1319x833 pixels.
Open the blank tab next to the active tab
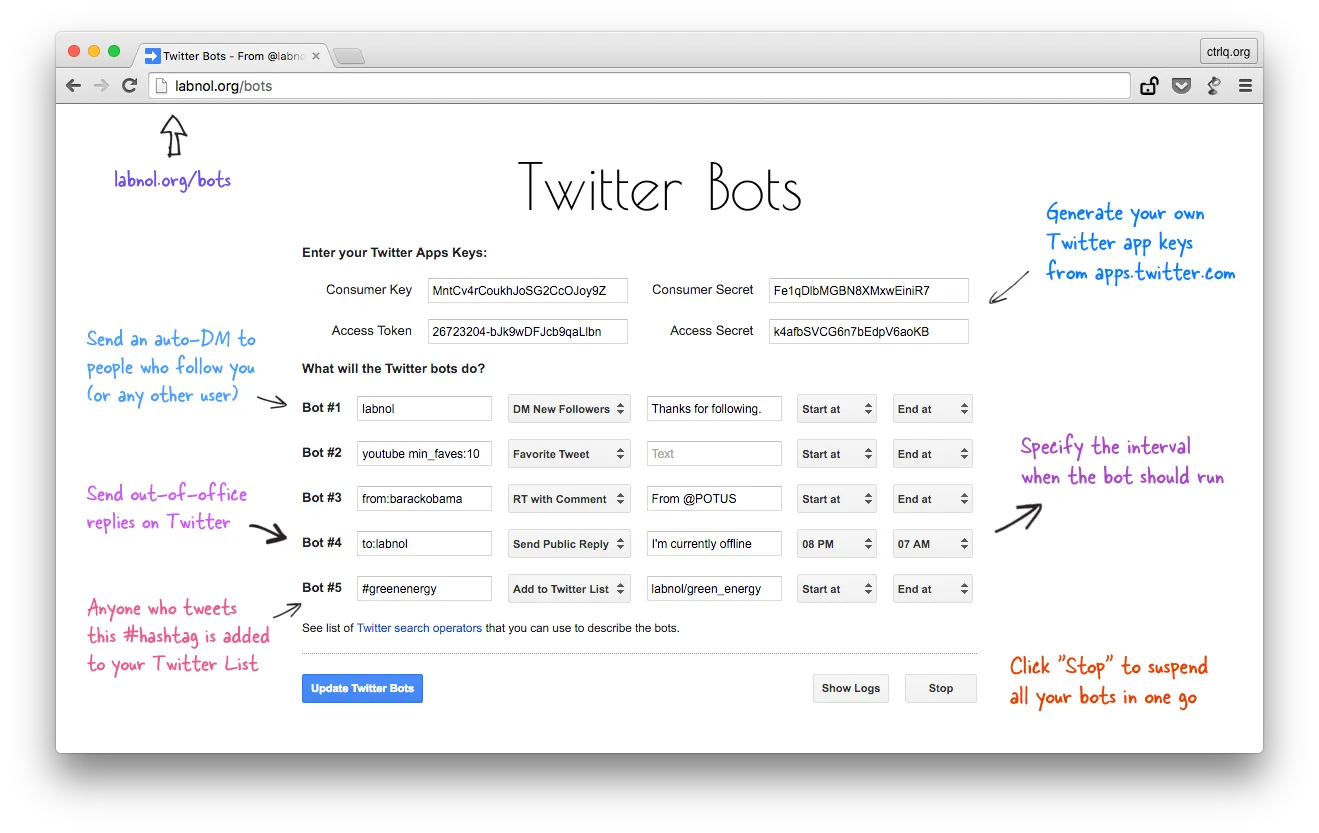point(348,56)
